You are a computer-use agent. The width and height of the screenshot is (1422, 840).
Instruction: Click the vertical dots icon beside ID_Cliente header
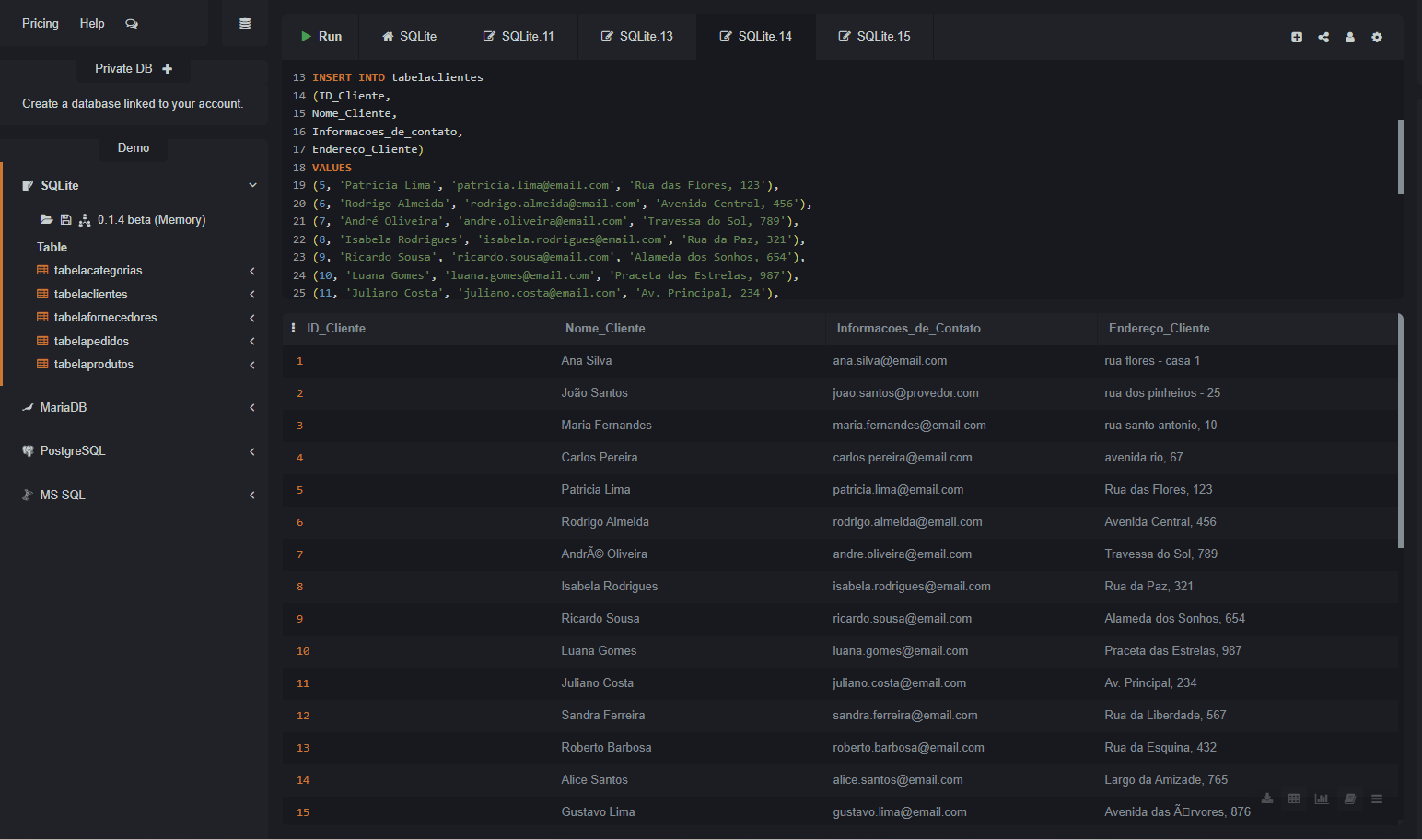click(293, 328)
